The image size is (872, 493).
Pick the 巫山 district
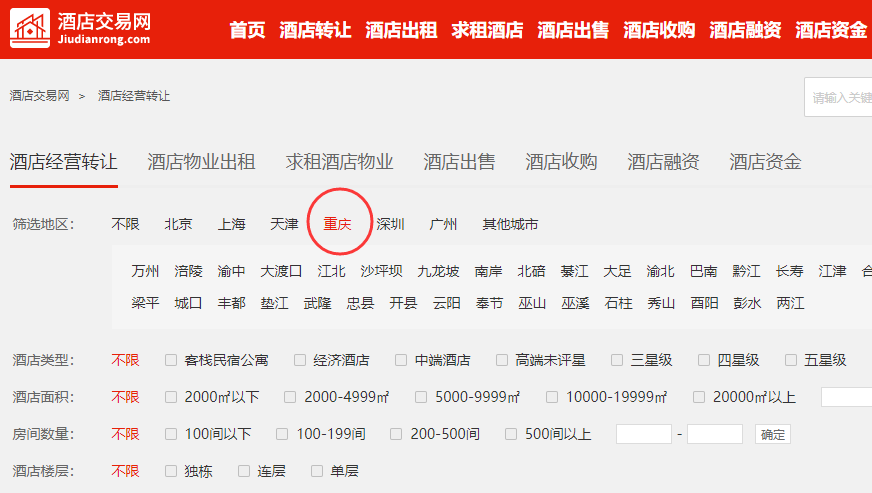532,303
